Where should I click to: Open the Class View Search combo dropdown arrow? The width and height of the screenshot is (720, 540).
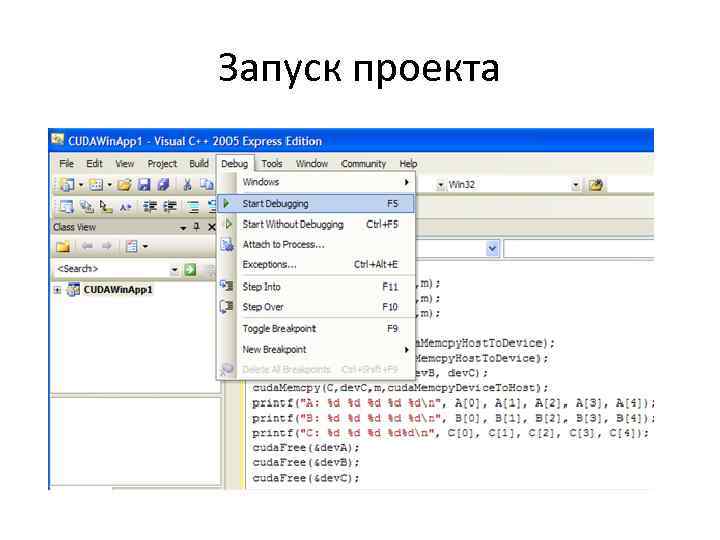coord(174,270)
